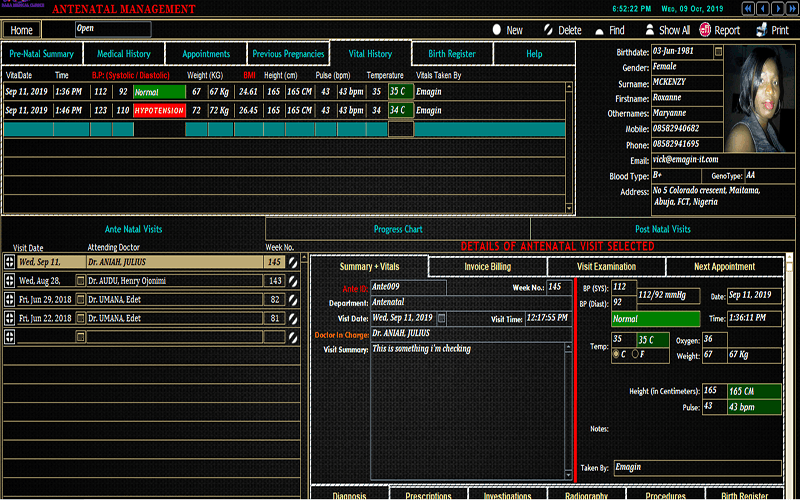Image resolution: width=800 pixels, height=500 pixels.
Task: Open the Visit Date calendar picker
Action: pos(442,318)
